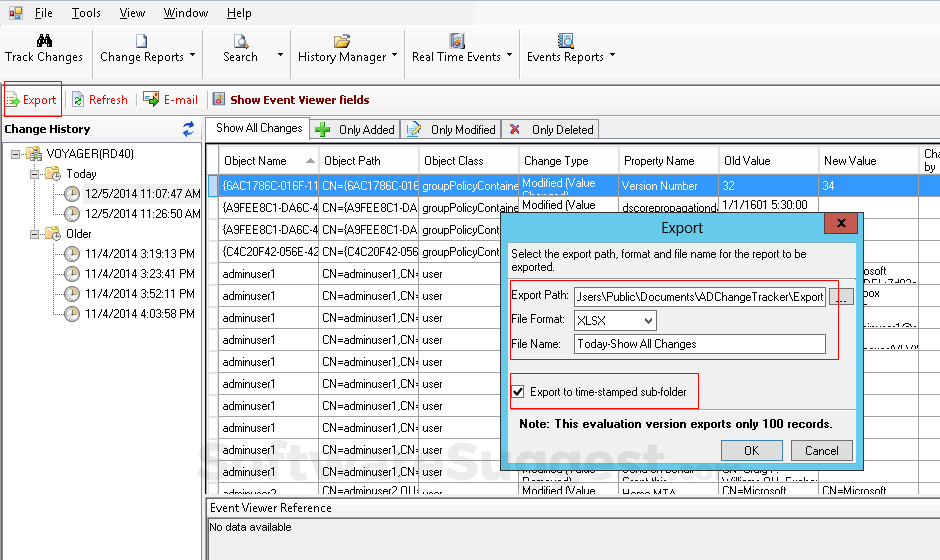Screen dimensions: 940x560
Task: Click the E-mail toolbar icon
Action: [x=151, y=99]
